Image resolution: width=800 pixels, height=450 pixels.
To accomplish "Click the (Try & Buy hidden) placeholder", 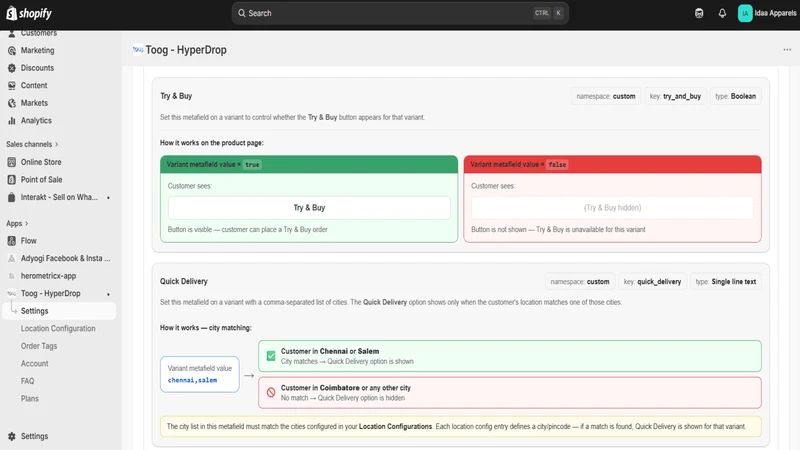I will tap(612, 208).
